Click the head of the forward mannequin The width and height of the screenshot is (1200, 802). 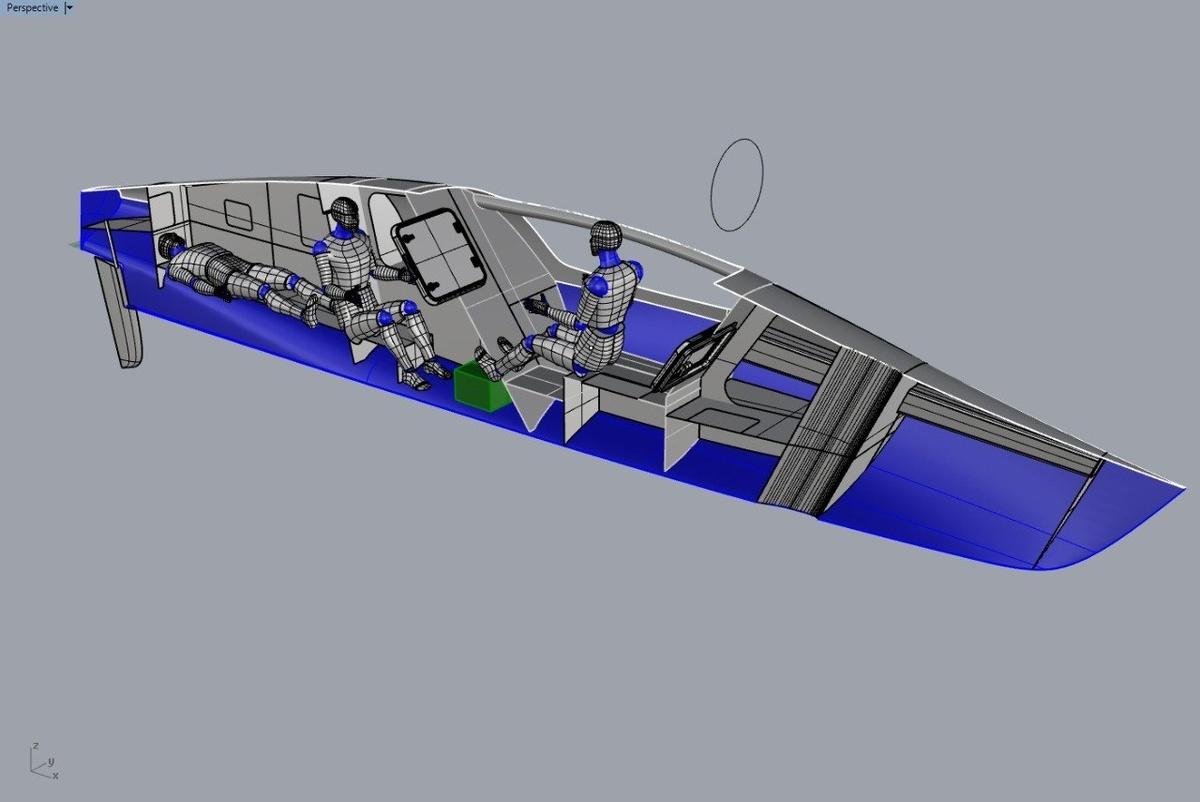coord(605,237)
